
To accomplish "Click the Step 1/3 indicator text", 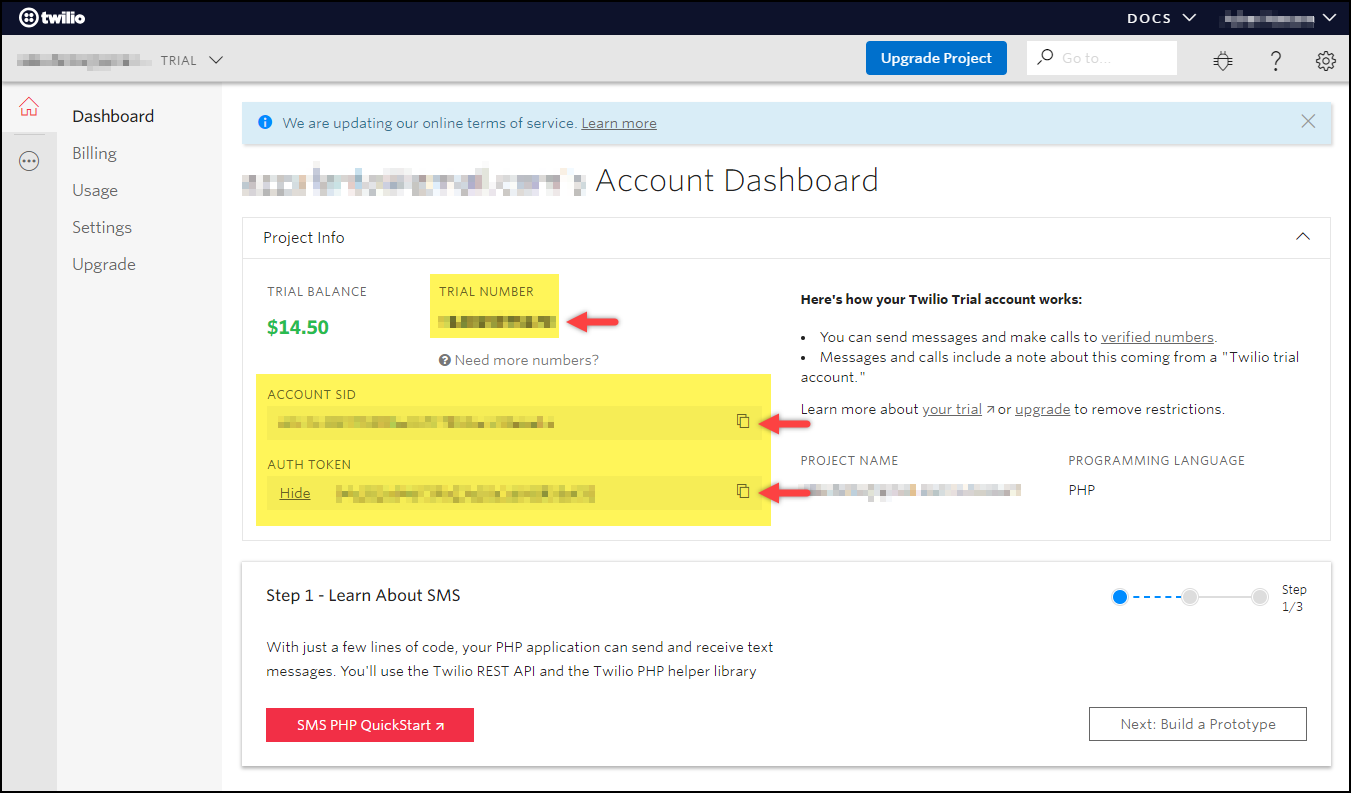I will [x=1294, y=598].
